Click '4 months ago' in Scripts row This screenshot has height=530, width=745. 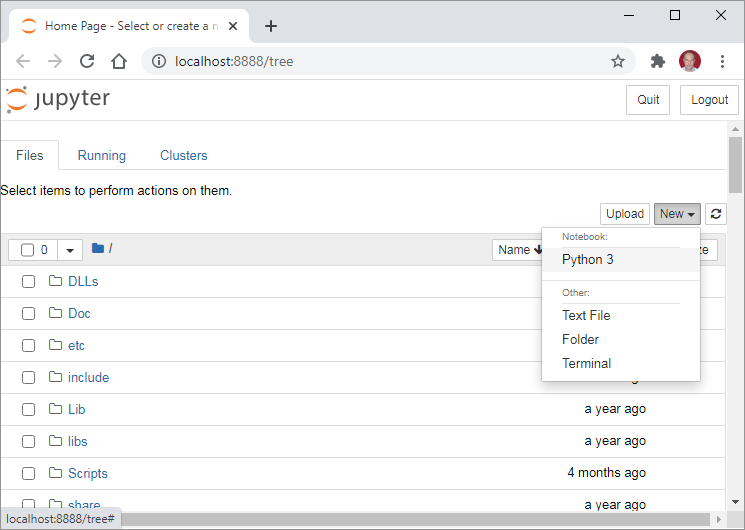pyautogui.click(x=606, y=472)
